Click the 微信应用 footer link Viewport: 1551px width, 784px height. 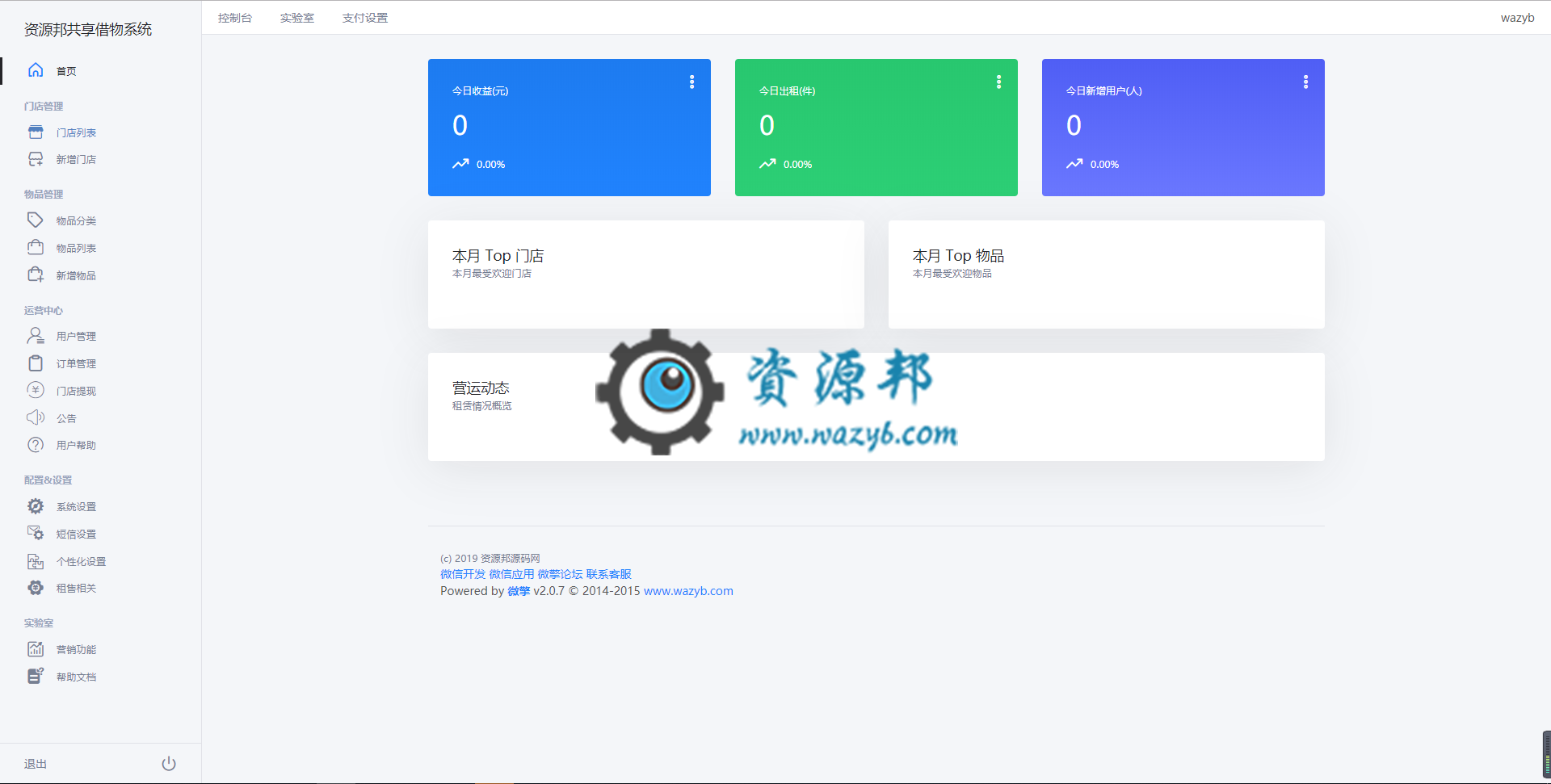511,574
